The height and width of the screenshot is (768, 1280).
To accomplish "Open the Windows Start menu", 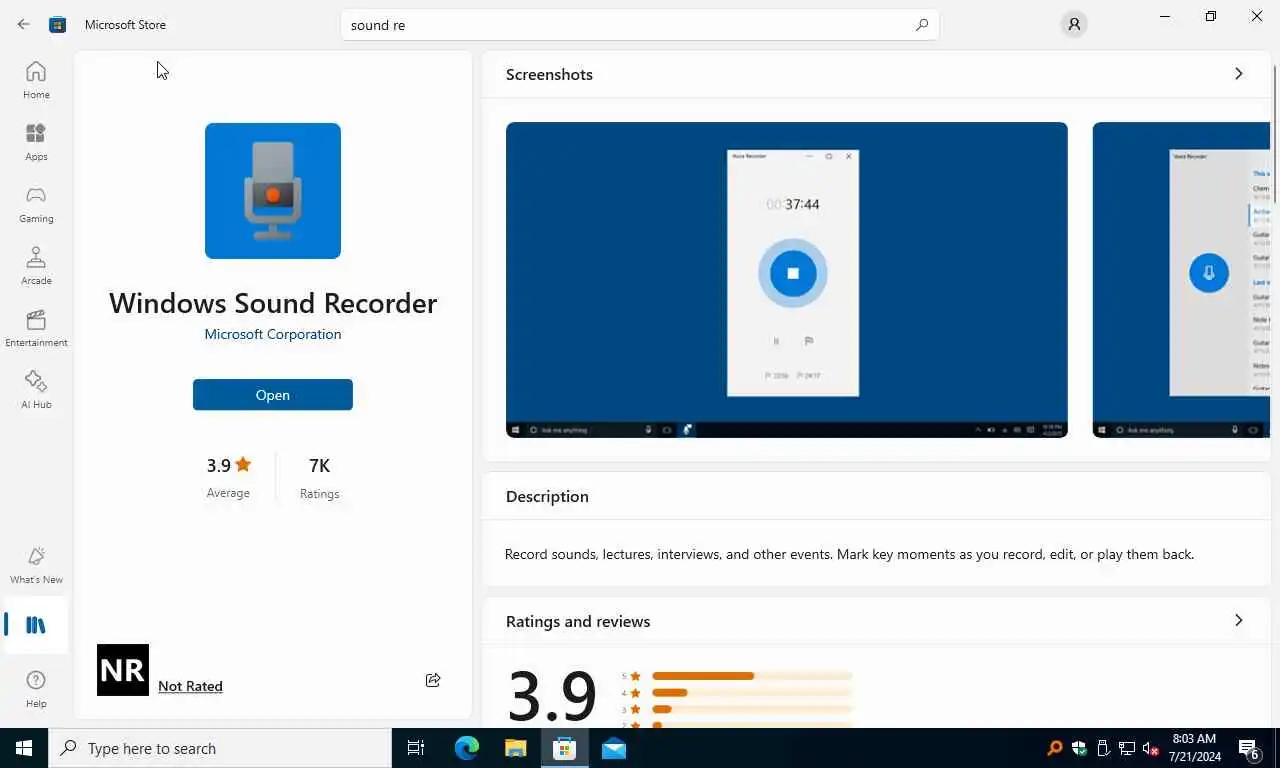I will [x=24, y=748].
